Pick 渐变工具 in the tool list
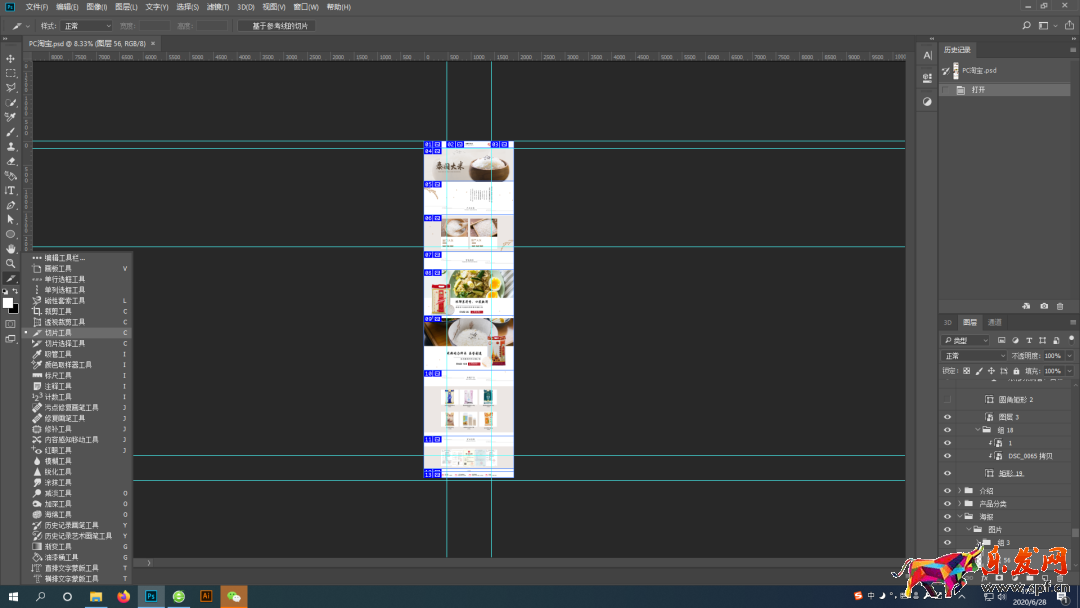Image resolution: width=1080 pixels, height=608 pixels. coord(58,547)
